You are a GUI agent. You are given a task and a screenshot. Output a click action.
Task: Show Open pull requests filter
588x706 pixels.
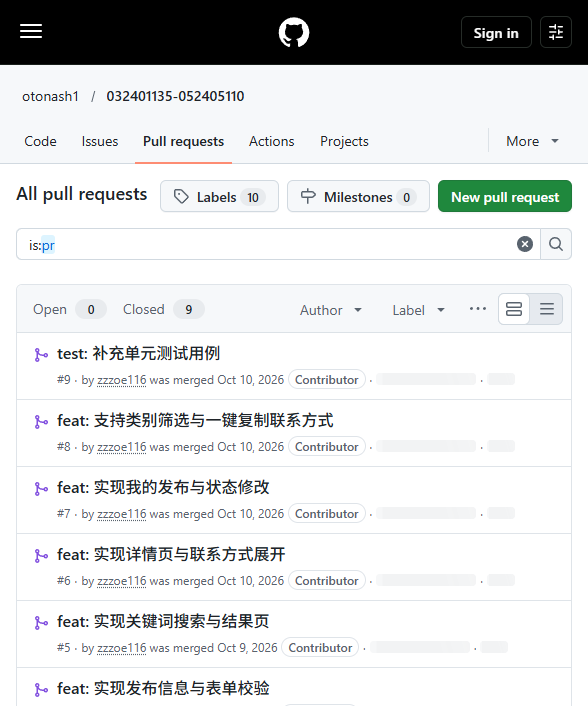[x=69, y=309]
